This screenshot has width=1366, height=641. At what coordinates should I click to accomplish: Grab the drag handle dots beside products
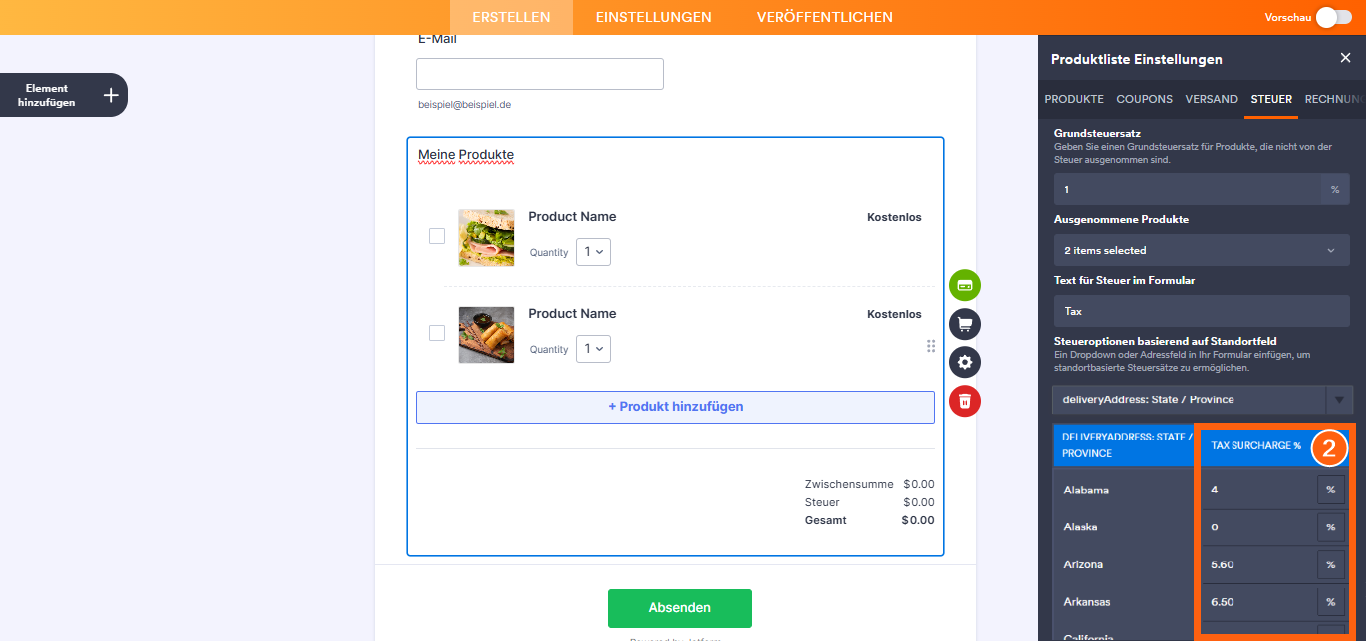(931, 346)
